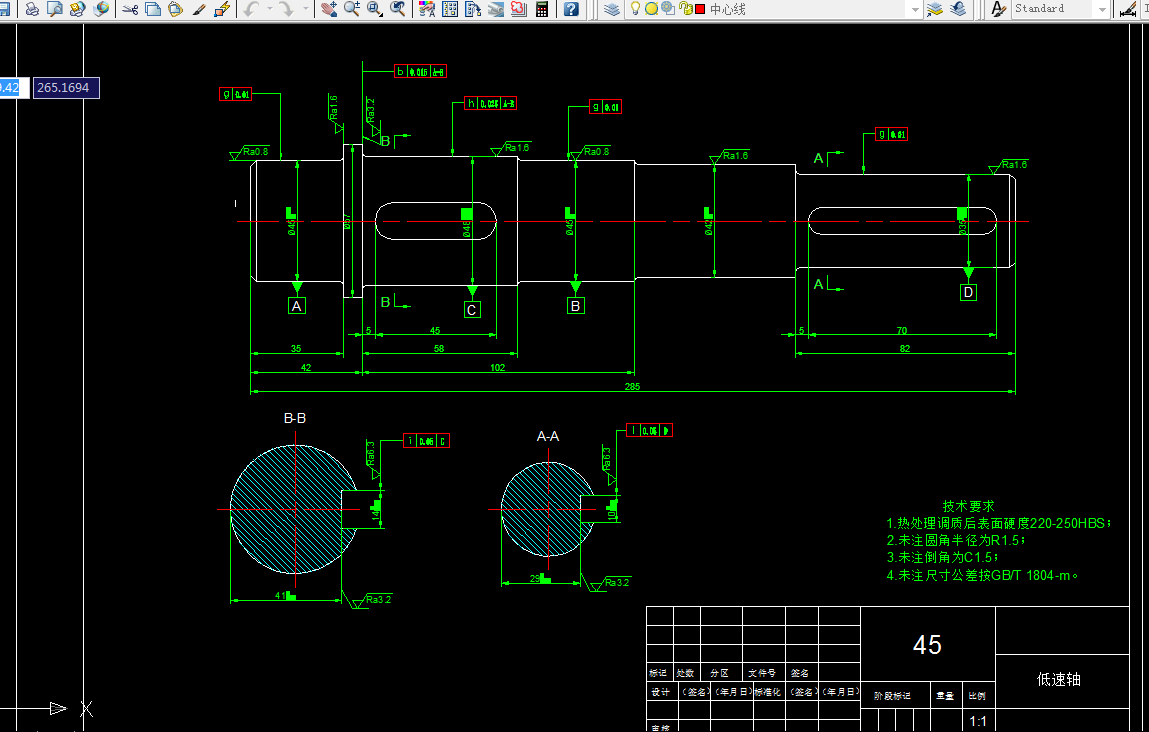The image size is (1149, 732).
Task: Click the B-B section view label
Action: click(x=295, y=418)
